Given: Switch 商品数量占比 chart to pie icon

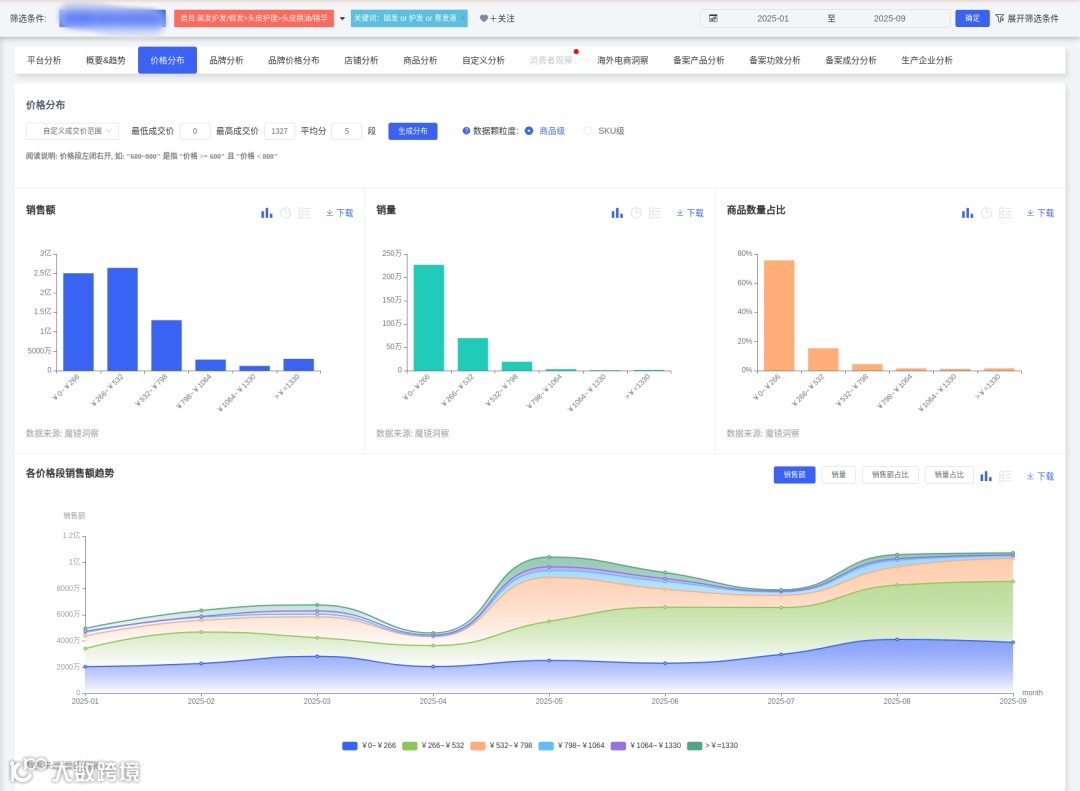Looking at the screenshot, I should (986, 213).
